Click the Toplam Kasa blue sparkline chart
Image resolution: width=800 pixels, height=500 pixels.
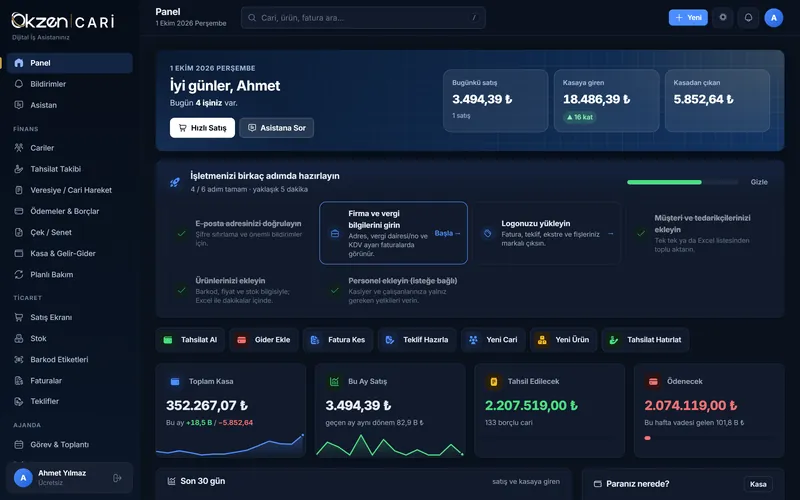click(230, 444)
